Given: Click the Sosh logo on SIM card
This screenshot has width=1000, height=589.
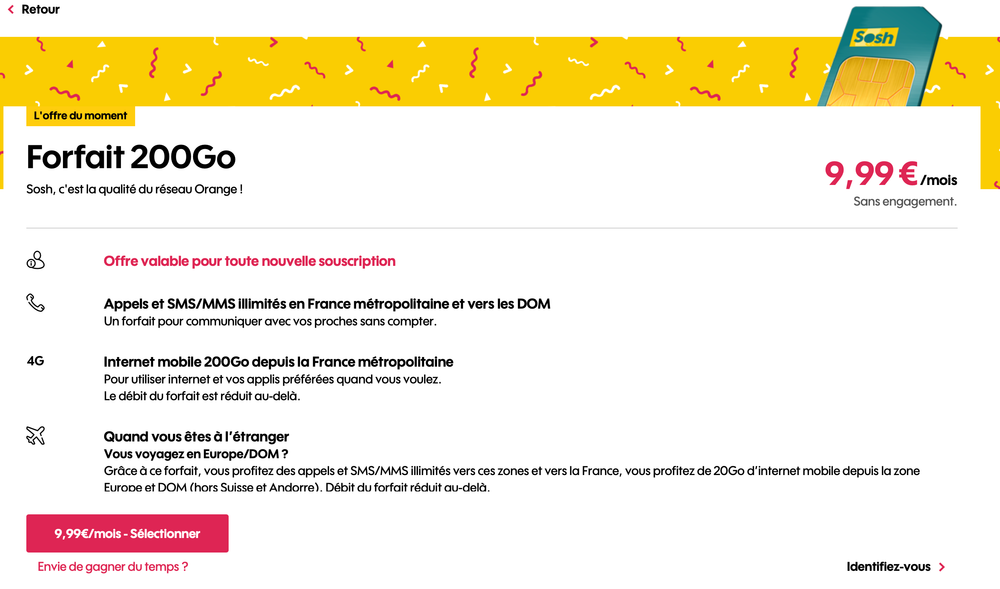Looking at the screenshot, I should point(873,38).
